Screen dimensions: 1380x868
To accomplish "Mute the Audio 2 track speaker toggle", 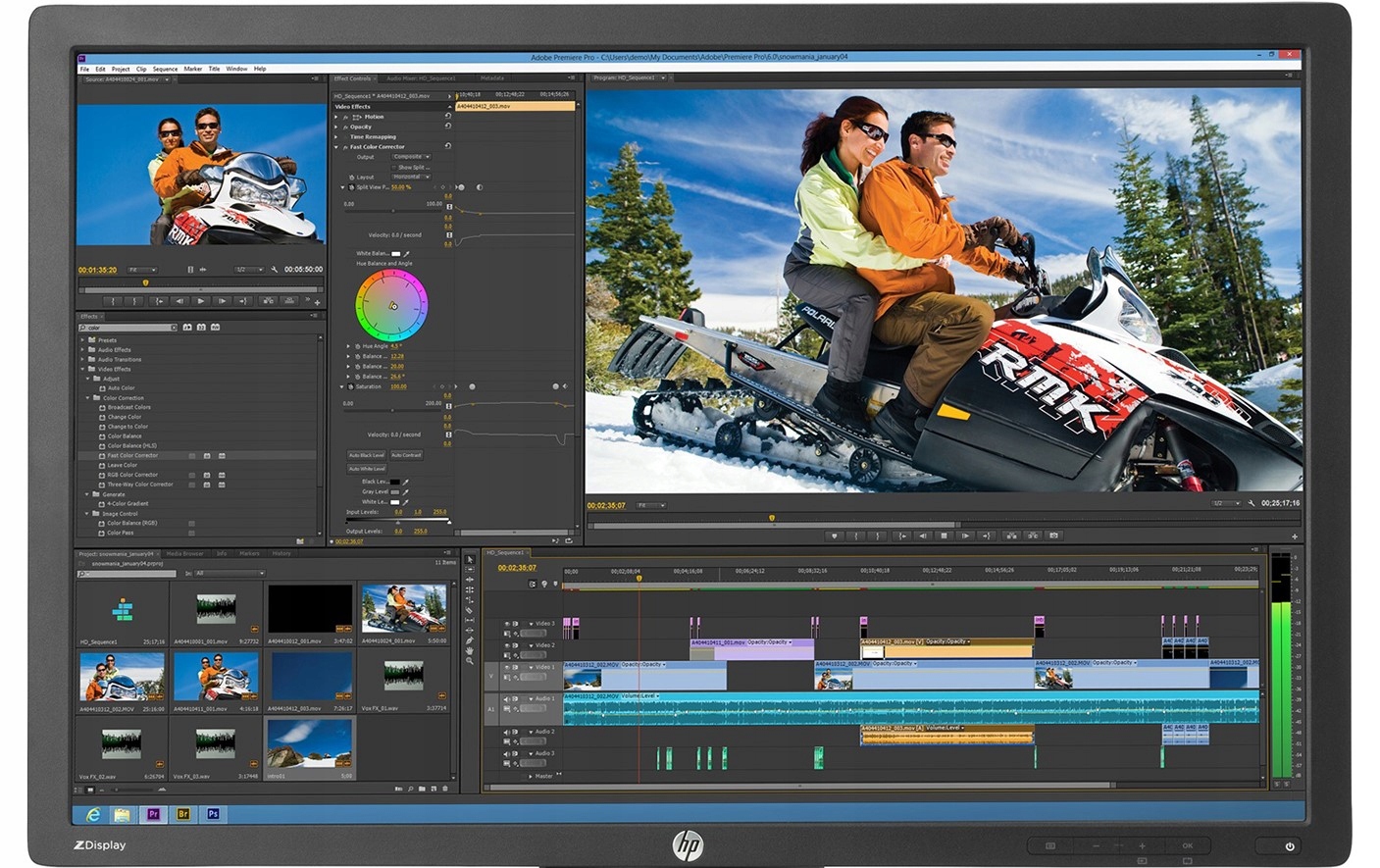I will click(507, 733).
